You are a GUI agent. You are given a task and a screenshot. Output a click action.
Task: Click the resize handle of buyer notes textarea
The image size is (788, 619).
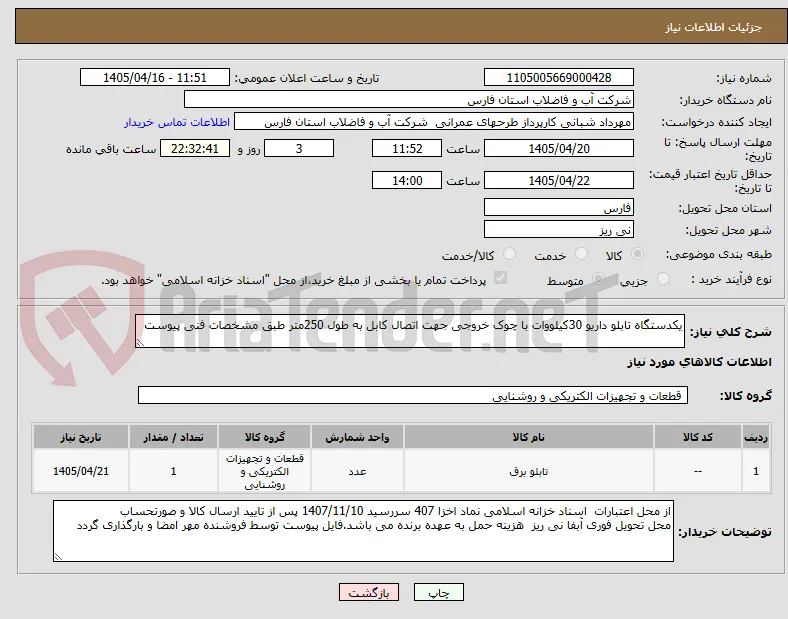point(58,557)
